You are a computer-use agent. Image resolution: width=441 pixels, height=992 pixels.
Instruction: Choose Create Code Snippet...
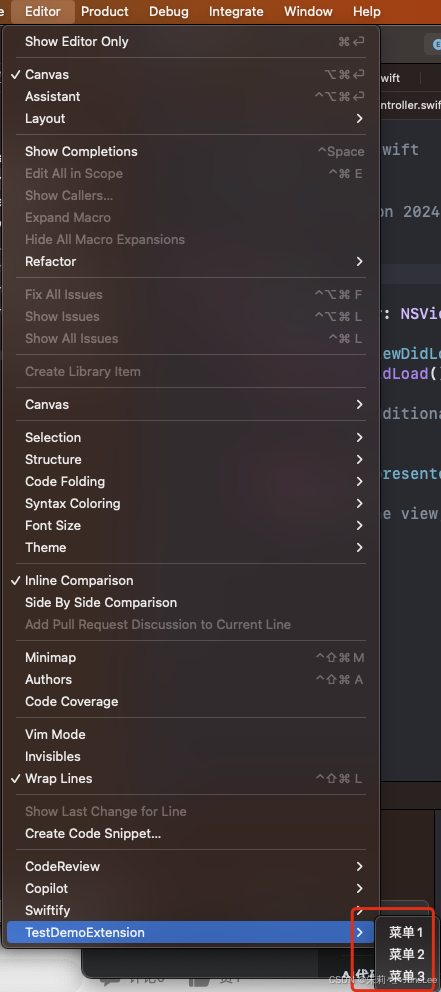pyautogui.click(x=191, y=834)
